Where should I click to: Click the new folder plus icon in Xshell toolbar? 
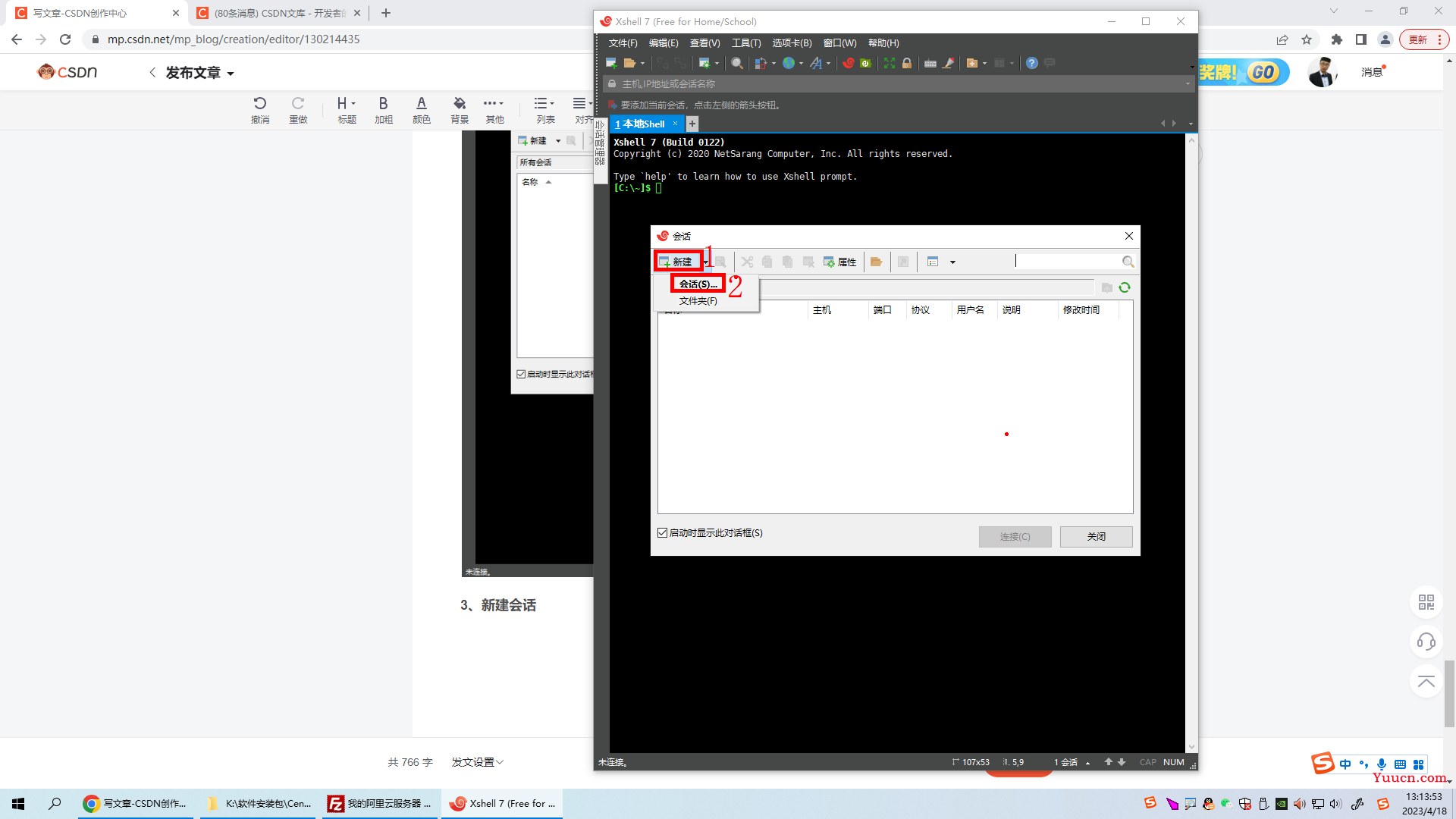[x=972, y=63]
